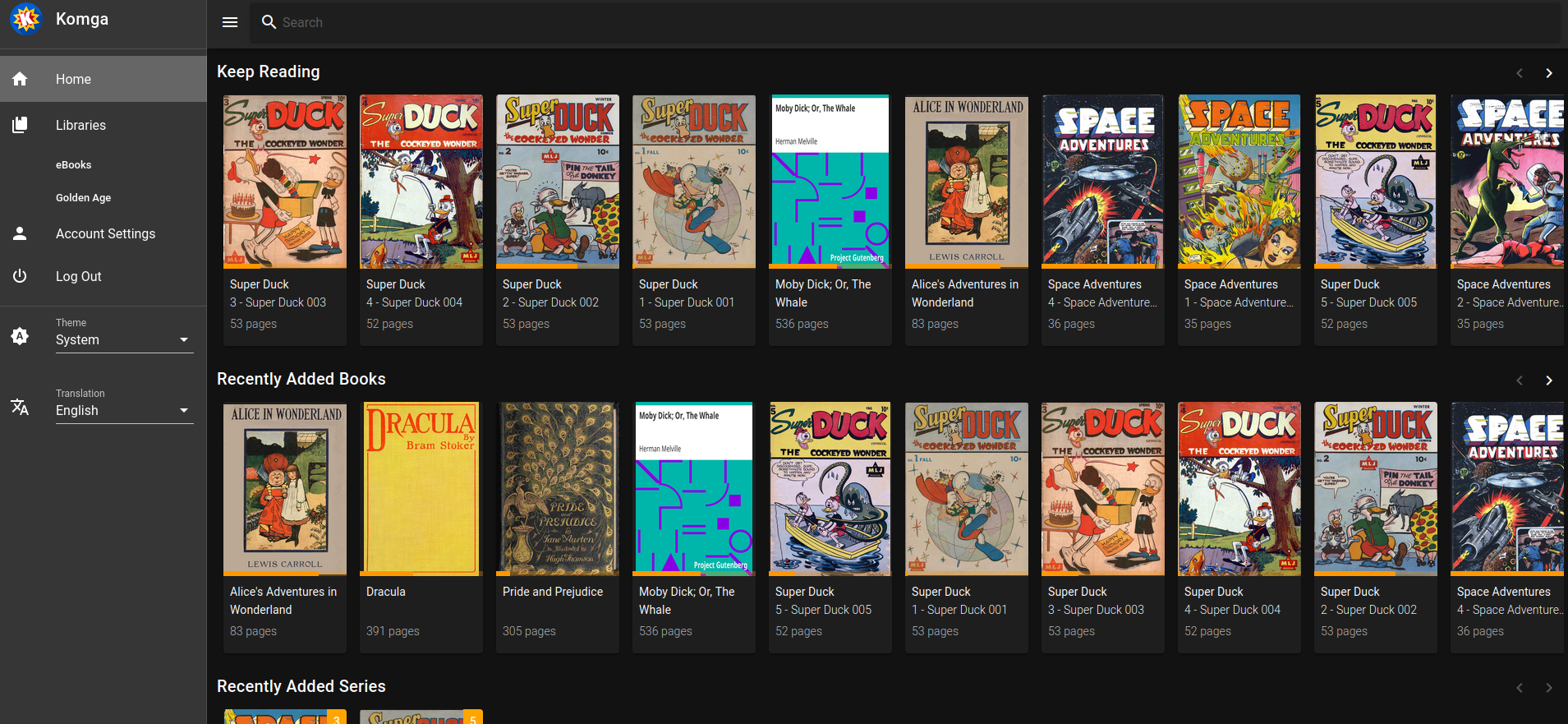1568x724 pixels.
Task: Open Dracula title link
Action: click(386, 592)
